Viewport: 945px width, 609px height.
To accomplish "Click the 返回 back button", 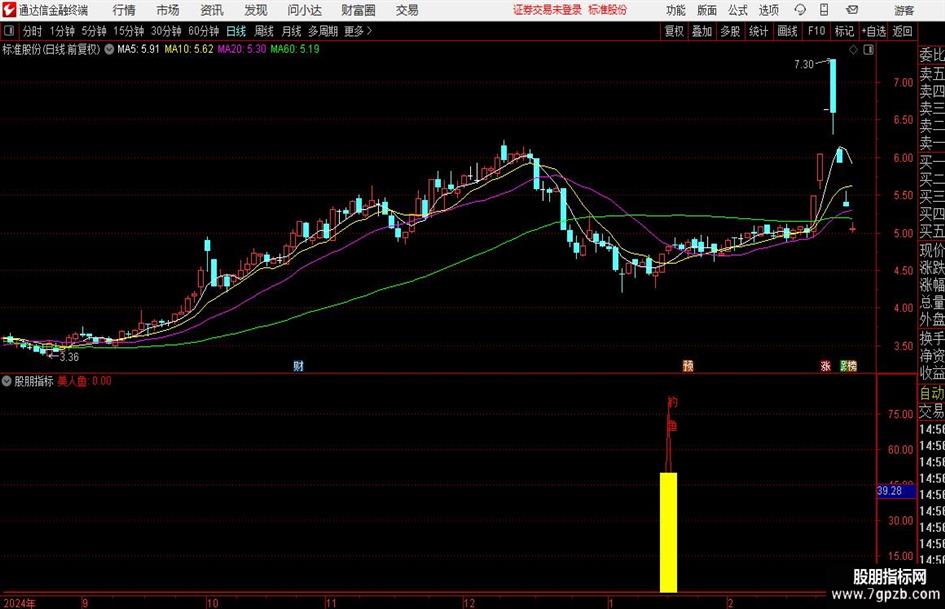I will (902, 31).
